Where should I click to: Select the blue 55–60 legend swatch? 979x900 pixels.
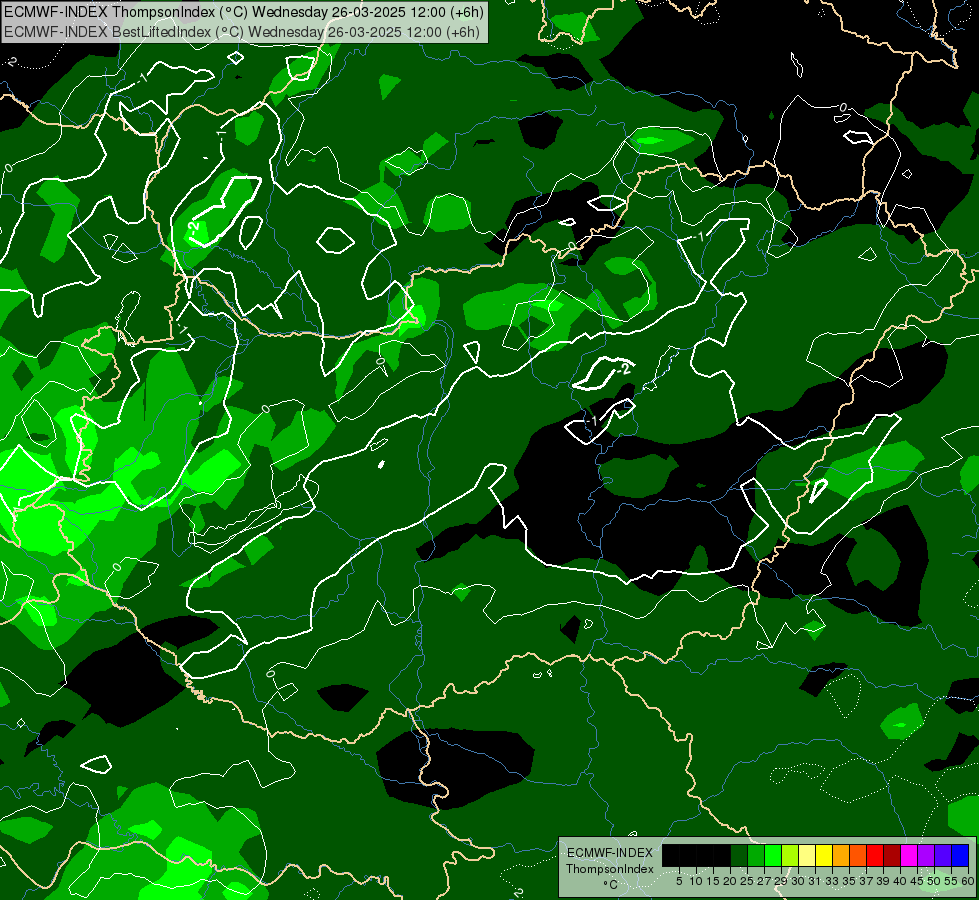click(959, 855)
